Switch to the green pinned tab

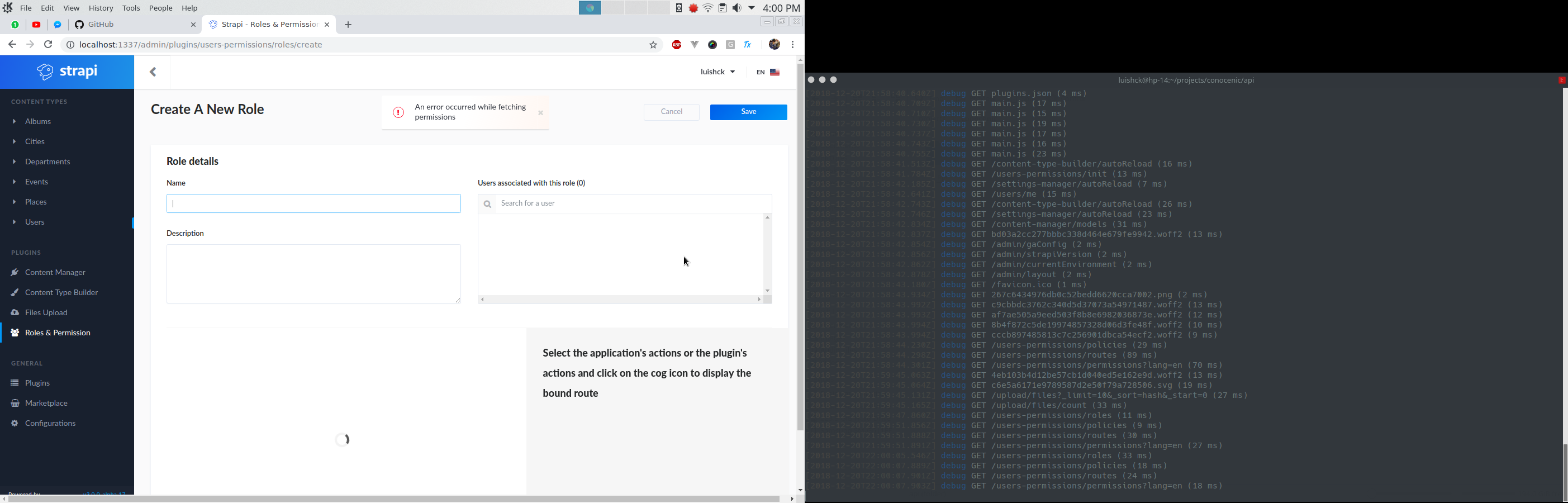[15, 25]
